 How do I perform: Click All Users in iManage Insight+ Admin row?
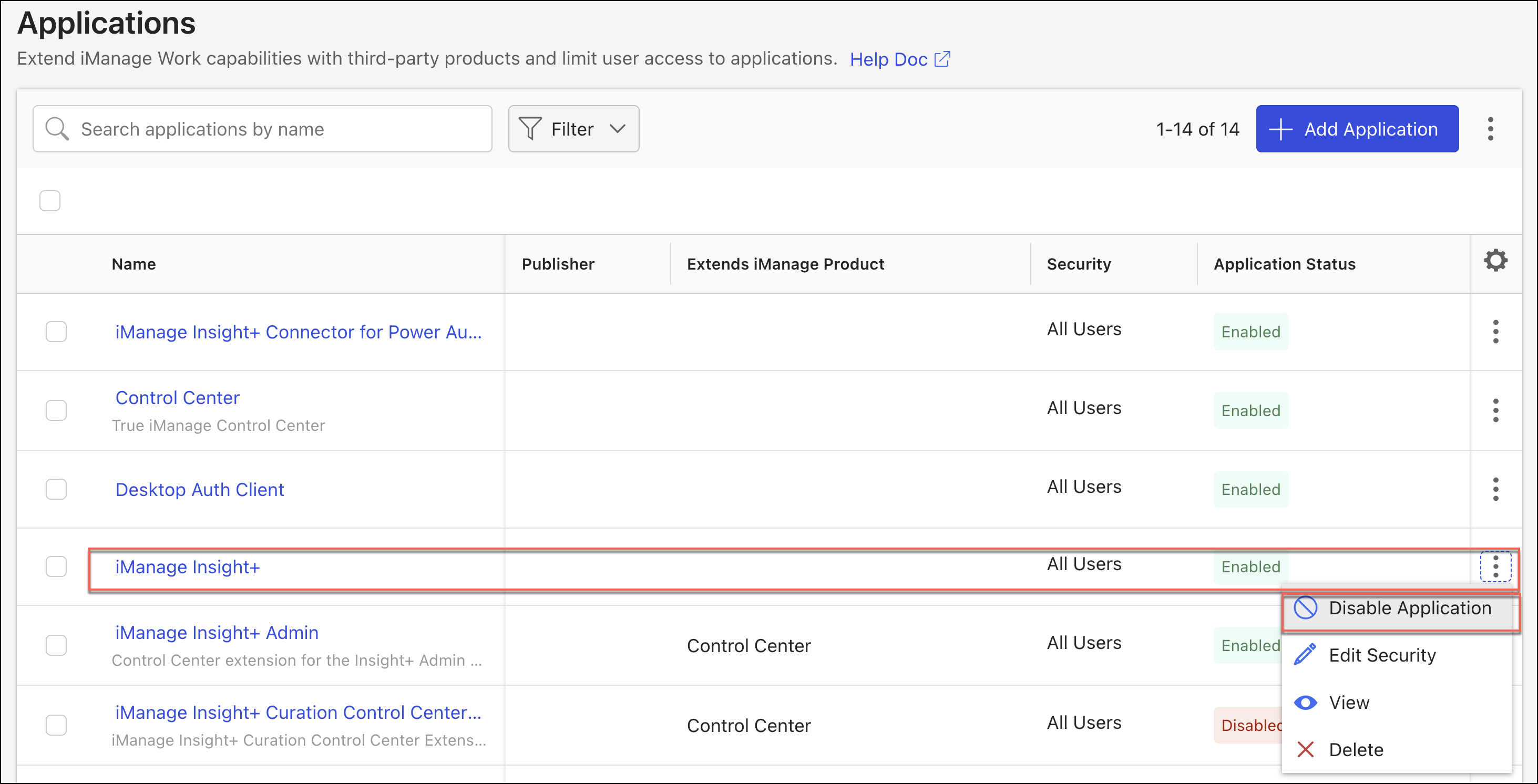(1084, 643)
